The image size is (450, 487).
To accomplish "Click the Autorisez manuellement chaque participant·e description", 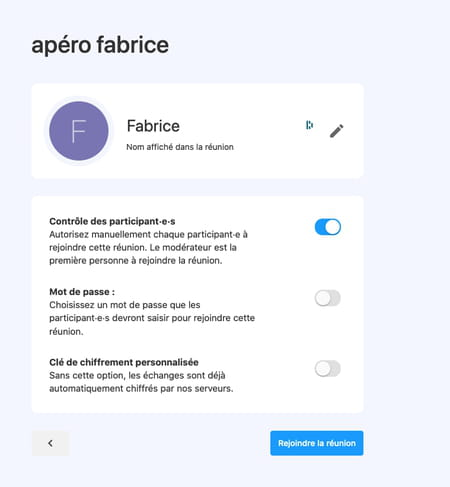I will pos(148,248).
